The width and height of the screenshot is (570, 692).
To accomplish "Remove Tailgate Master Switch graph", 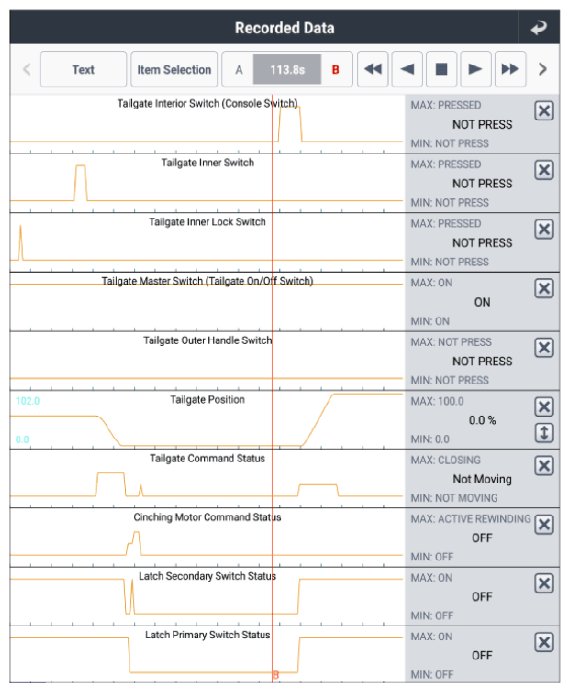I will 544,289.
